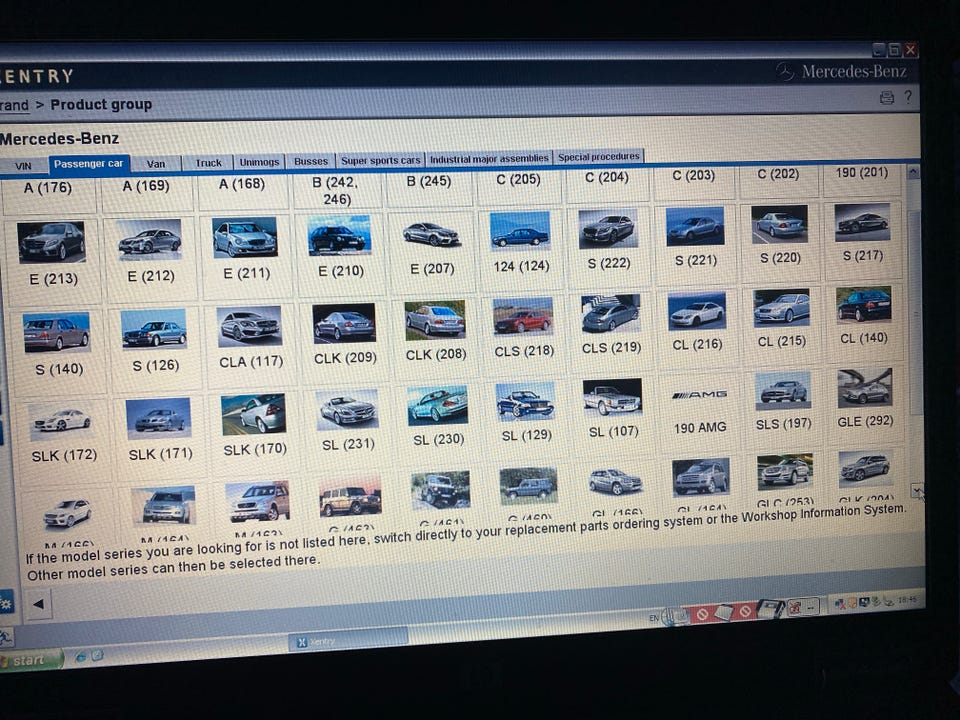960x720 pixels.
Task: Click the EN language indicator in tray
Action: click(x=654, y=618)
